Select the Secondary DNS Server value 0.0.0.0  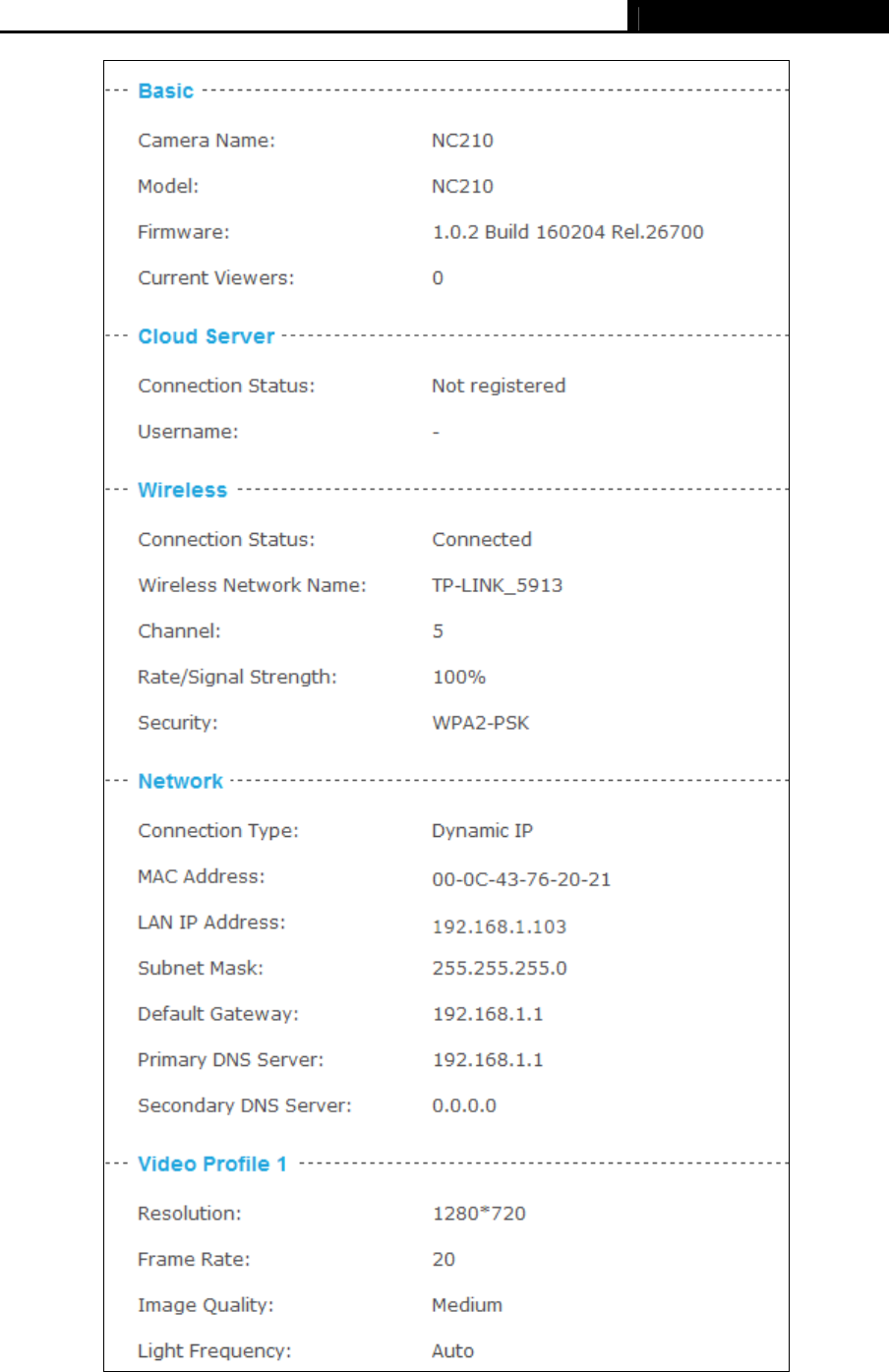tap(464, 1105)
